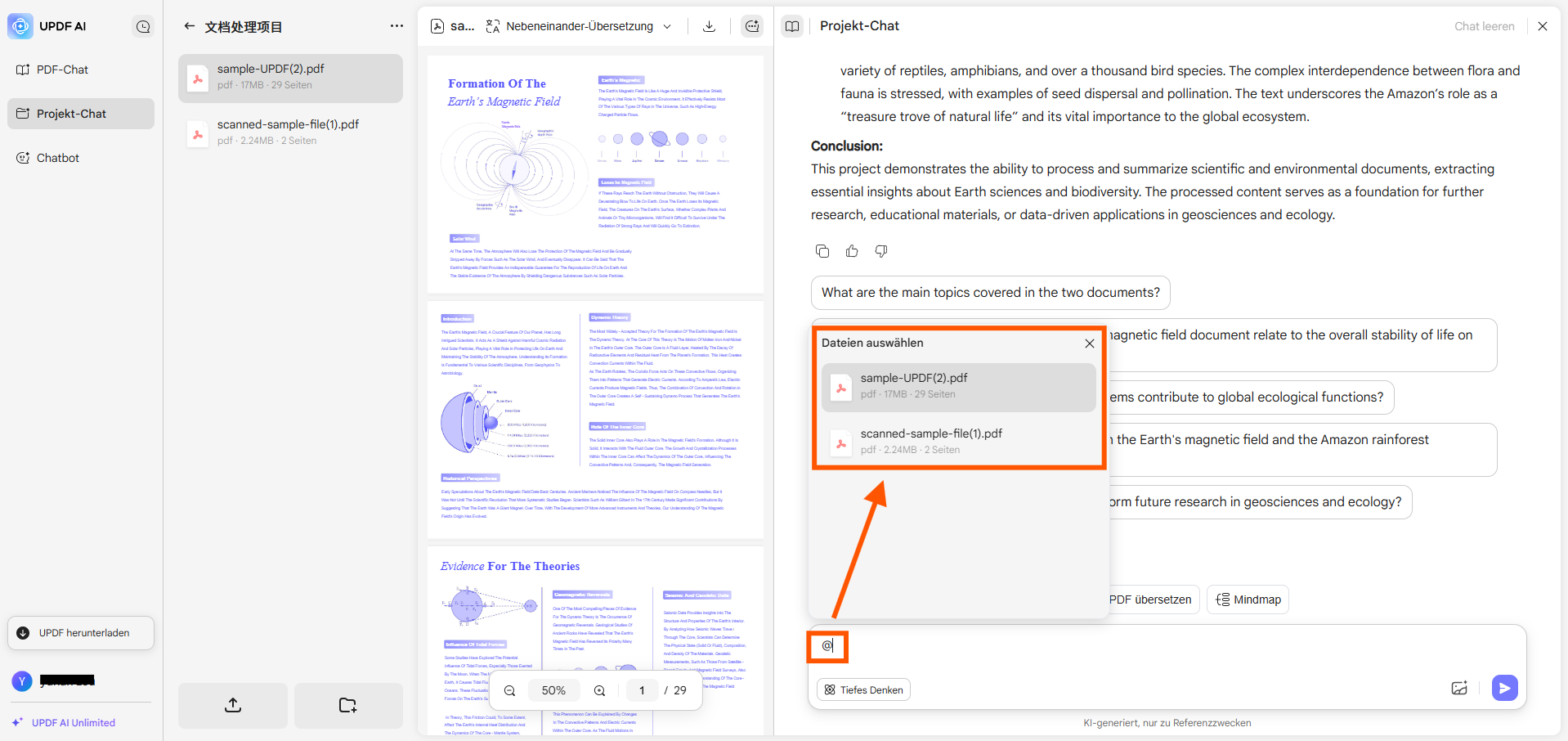
Task: Focus the chat message input field
Action: pos(1167,646)
